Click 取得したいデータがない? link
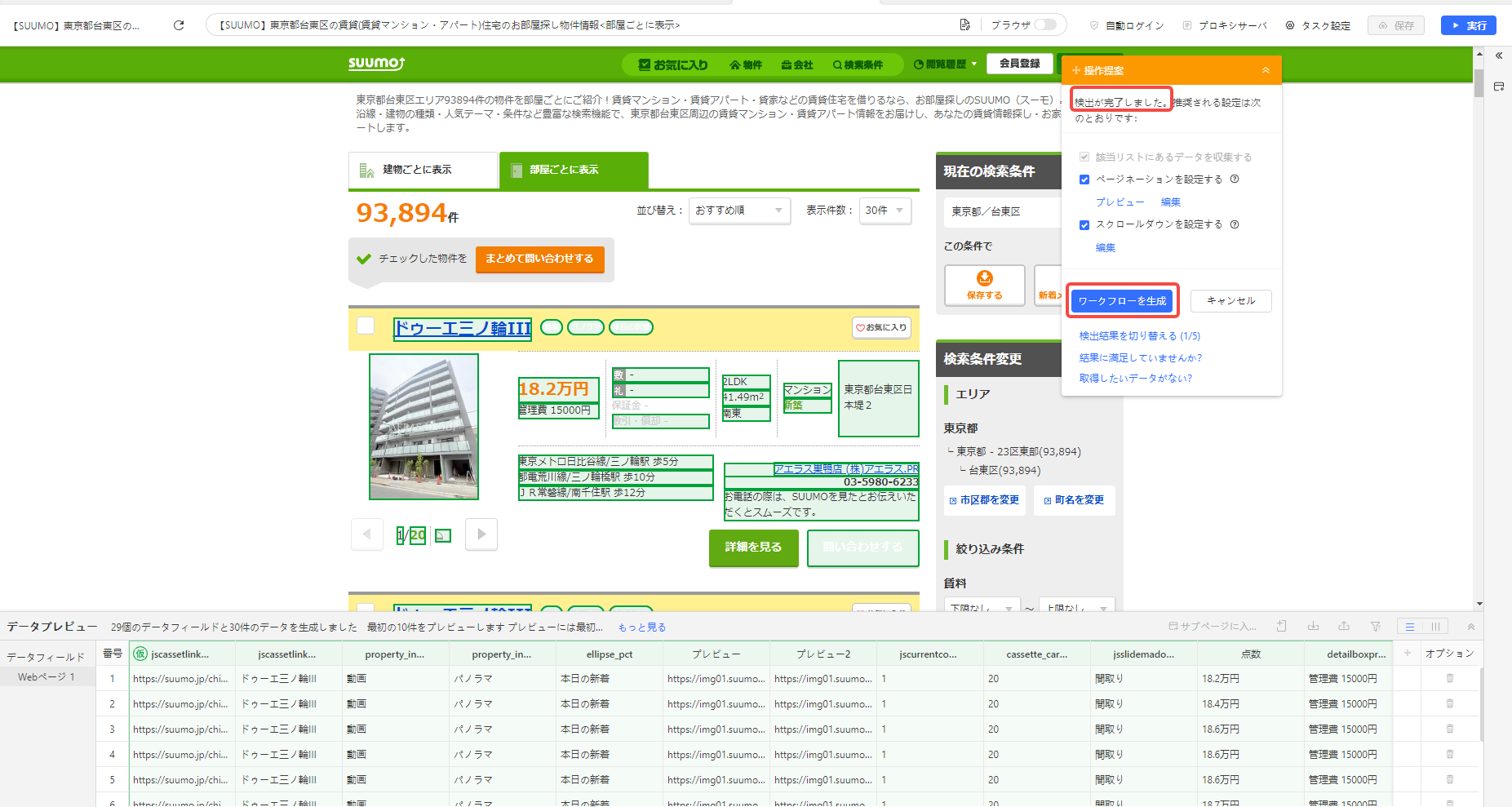1512x807 pixels. coord(1135,378)
